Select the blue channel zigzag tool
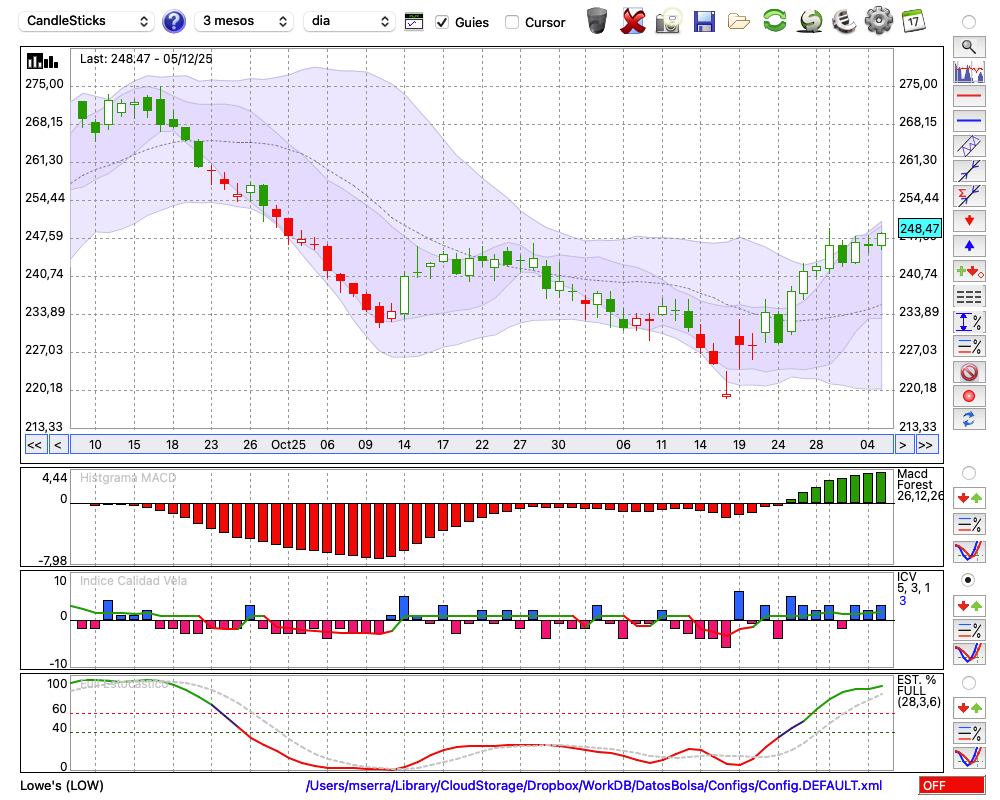This screenshot has width=1000, height=800. tap(969, 146)
